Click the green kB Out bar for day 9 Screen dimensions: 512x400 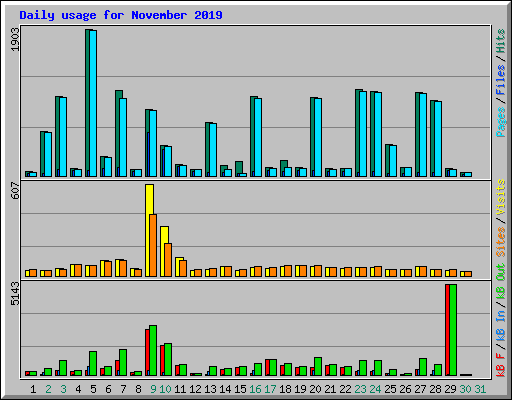pos(153,351)
